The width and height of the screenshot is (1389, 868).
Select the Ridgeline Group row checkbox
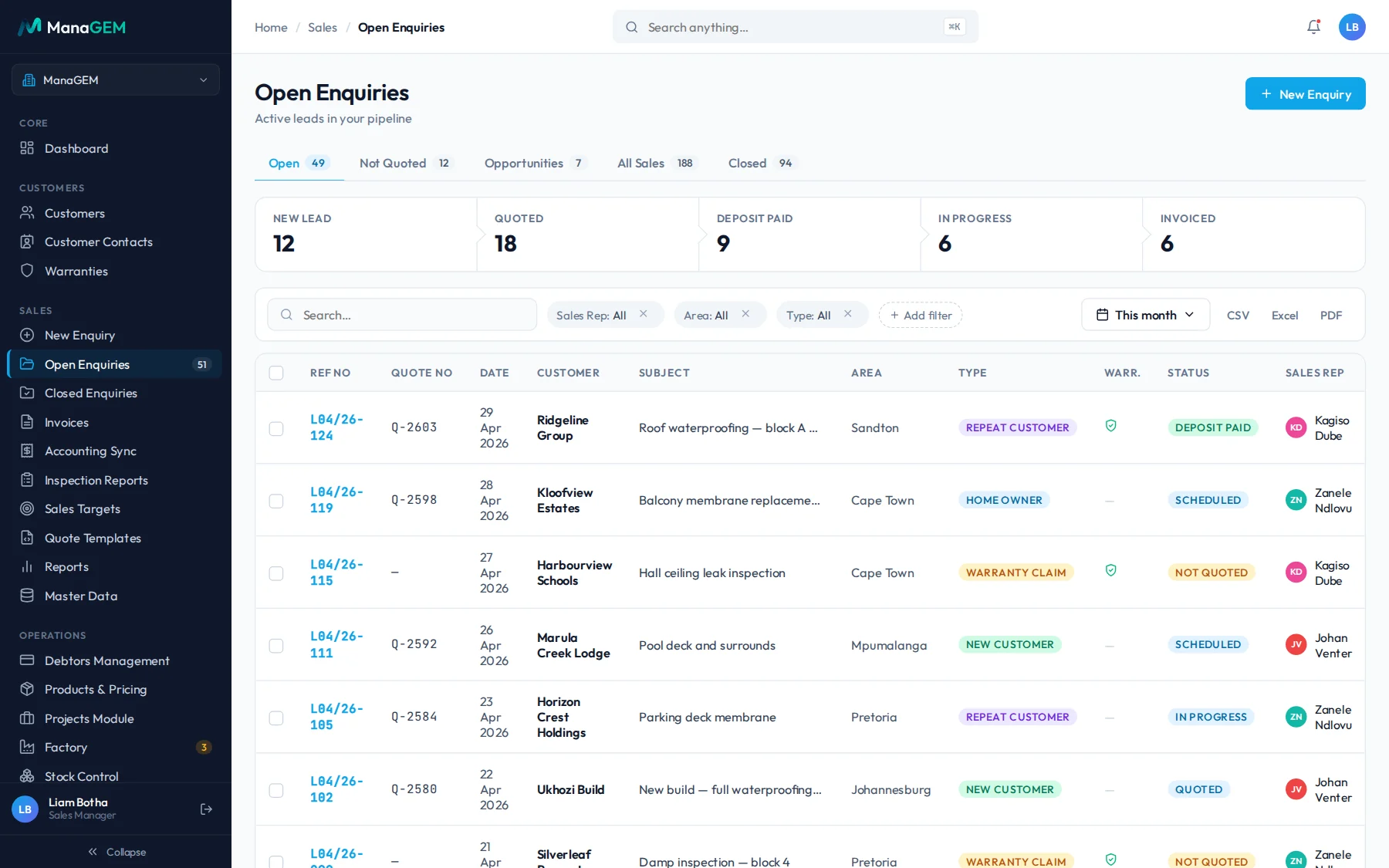276,428
